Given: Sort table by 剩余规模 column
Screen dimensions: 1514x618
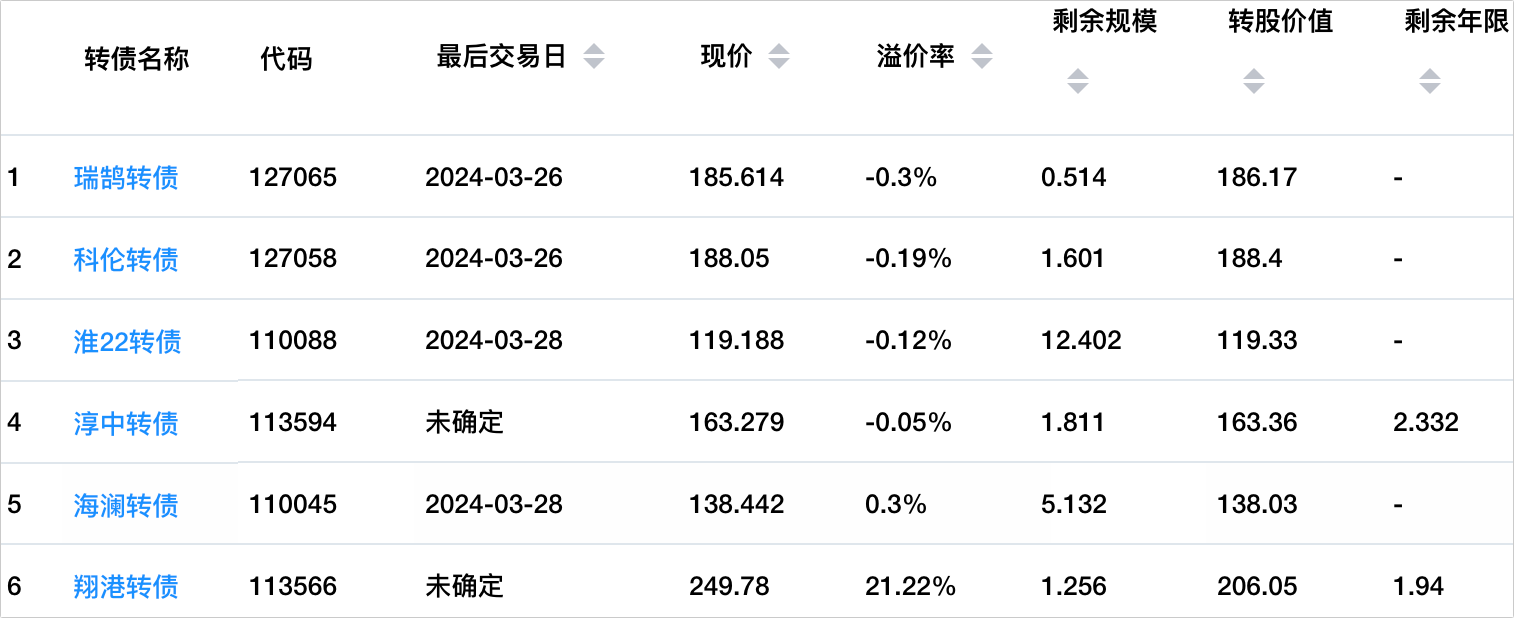Looking at the screenshot, I should click(1077, 81).
